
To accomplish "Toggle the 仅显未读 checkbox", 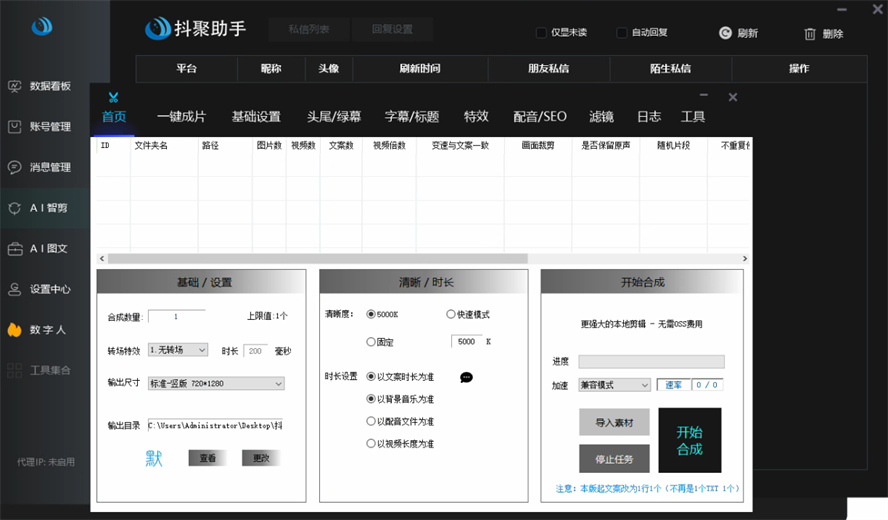I will pyautogui.click(x=541, y=33).
